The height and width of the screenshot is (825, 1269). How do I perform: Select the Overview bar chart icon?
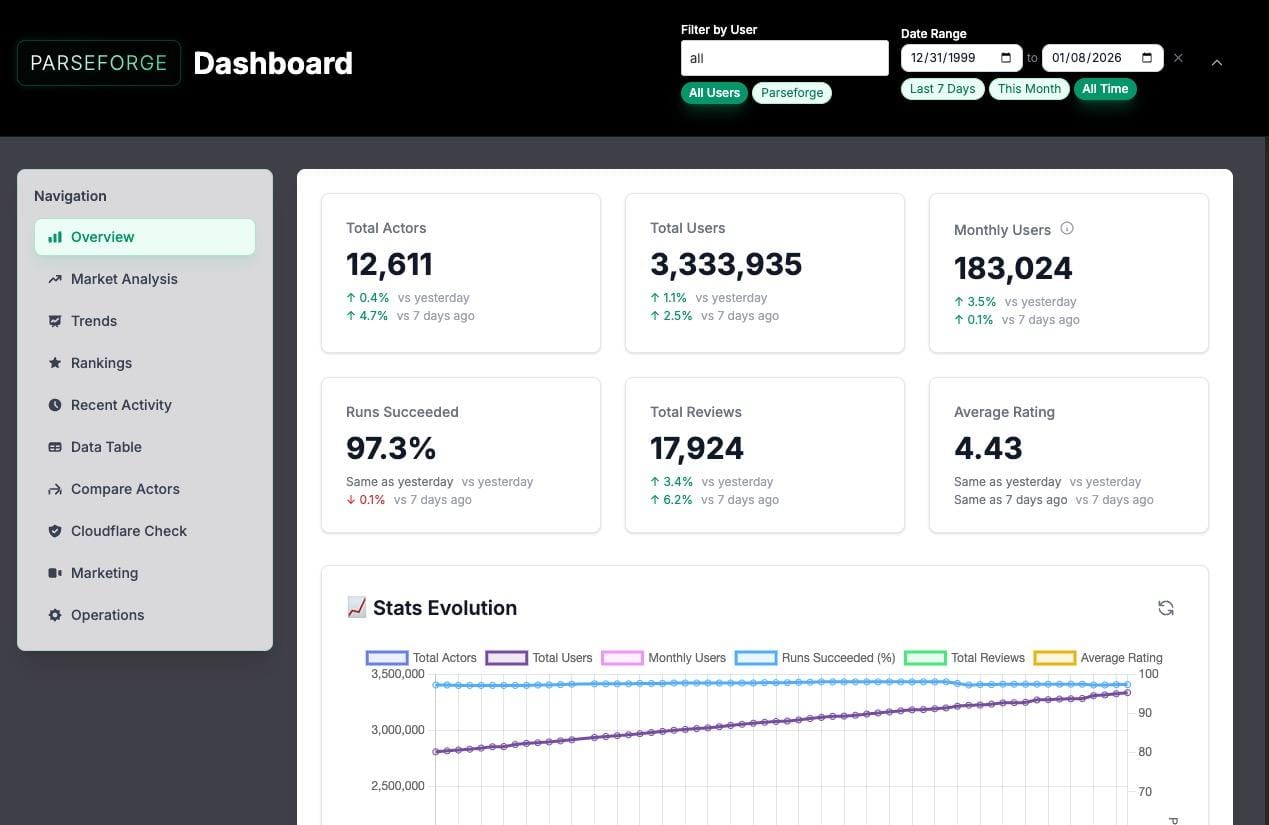[55, 237]
